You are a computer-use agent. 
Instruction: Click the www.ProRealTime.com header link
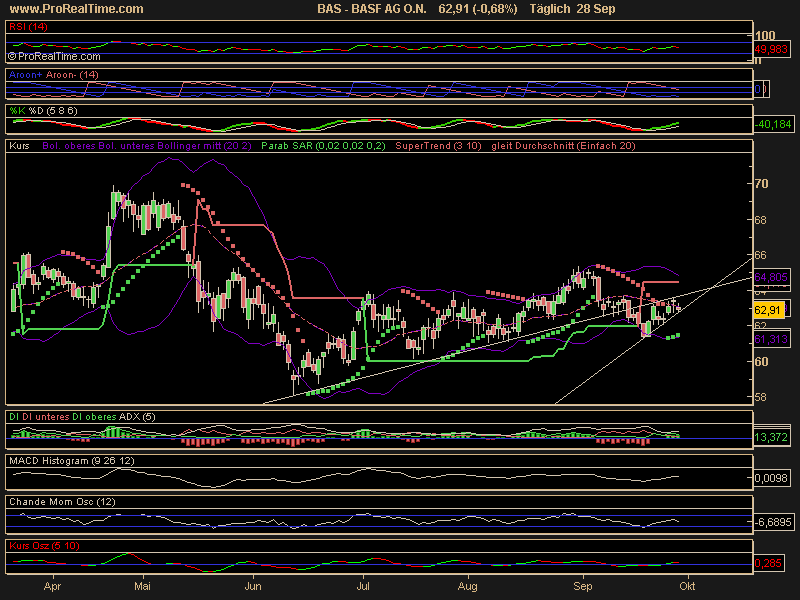[x=77, y=9]
